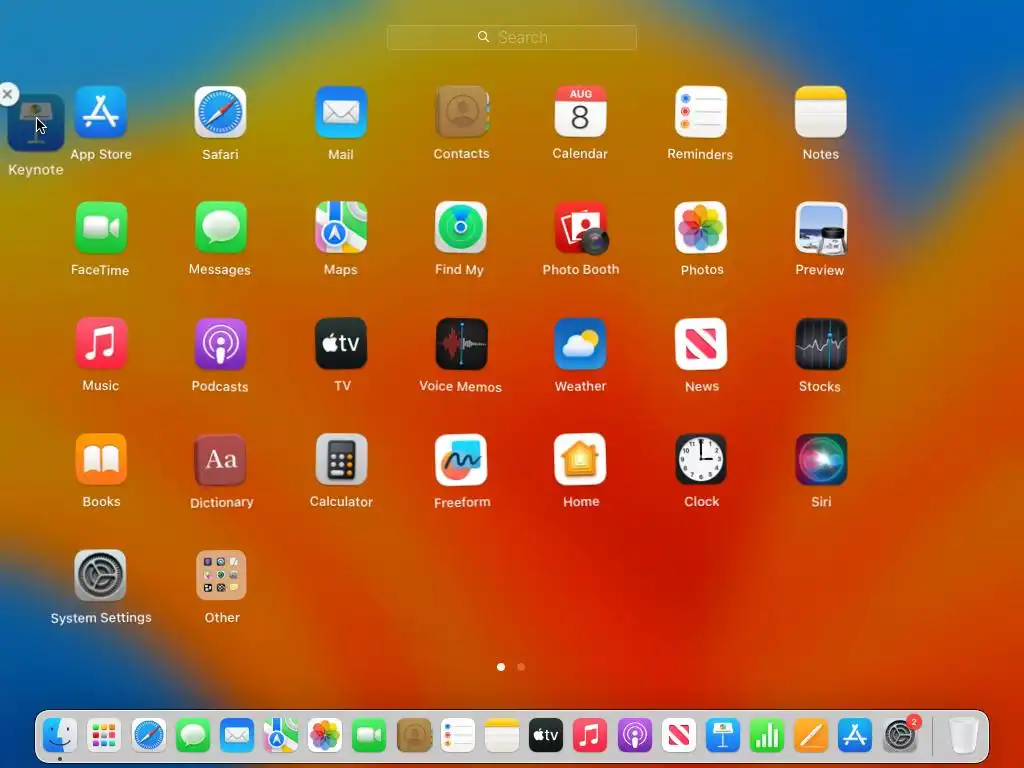Open Contacts from the Launchpad grid
The width and height of the screenshot is (1024, 768).
462,112
